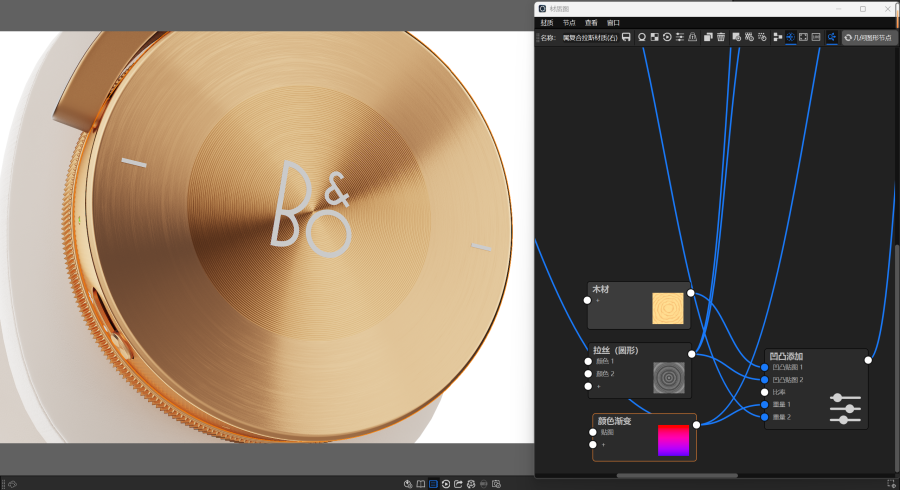Image resolution: width=900 pixels, height=490 pixels.
Task: Click the checkerboard texture preview icon
Action: [654, 37]
